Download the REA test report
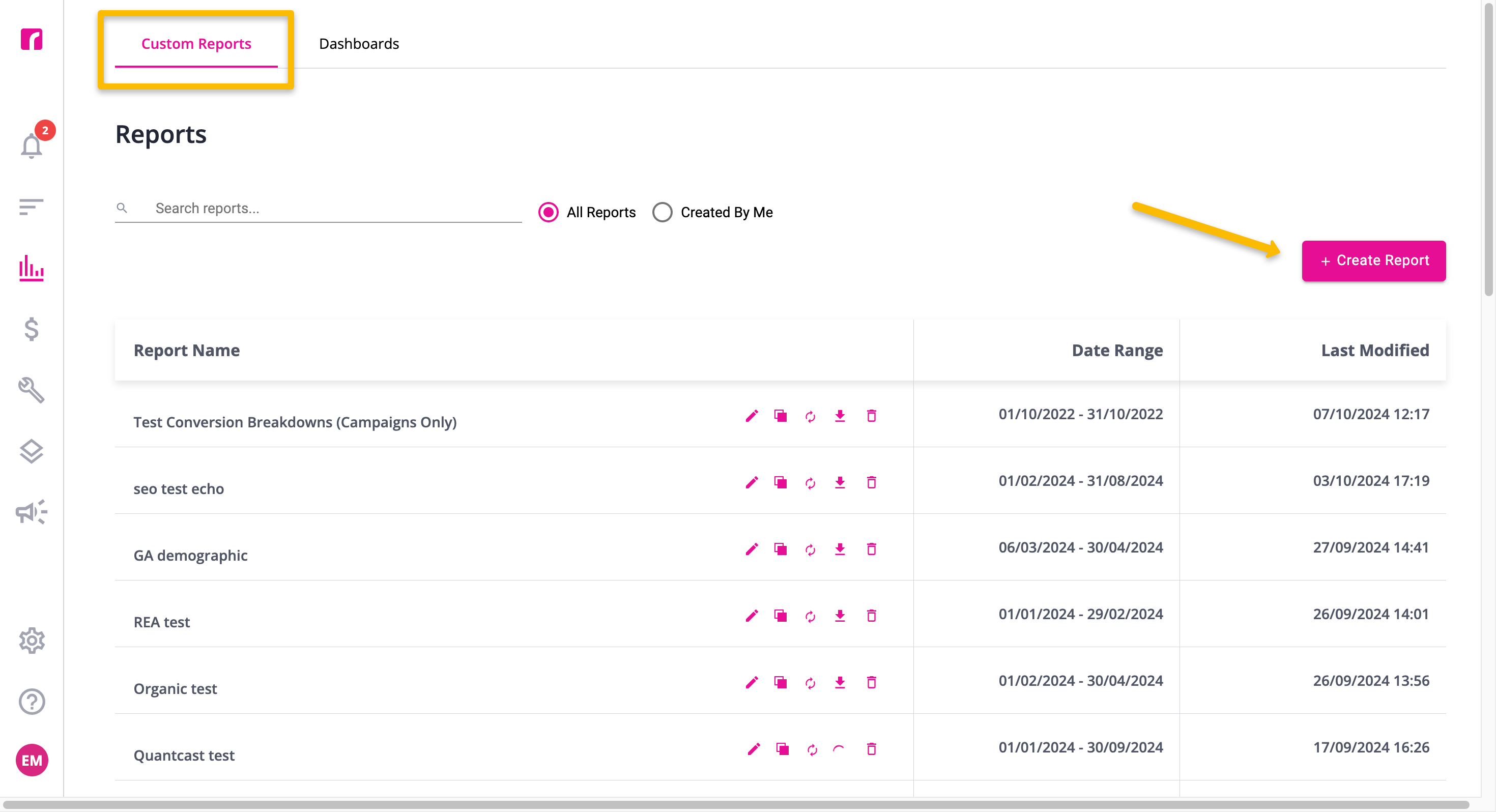The image size is (1496, 812). pyautogui.click(x=840, y=616)
